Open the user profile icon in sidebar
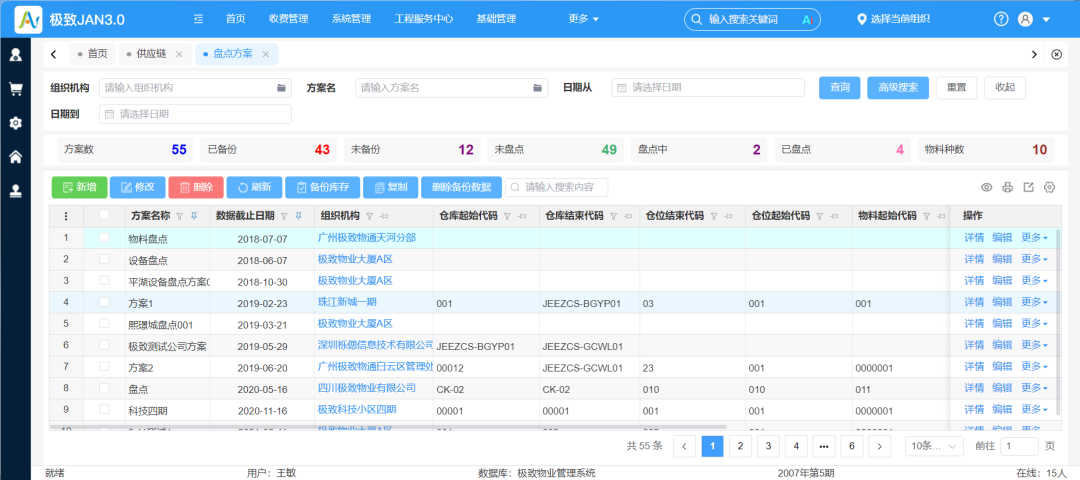This screenshot has height=480, width=1080. pos(15,55)
